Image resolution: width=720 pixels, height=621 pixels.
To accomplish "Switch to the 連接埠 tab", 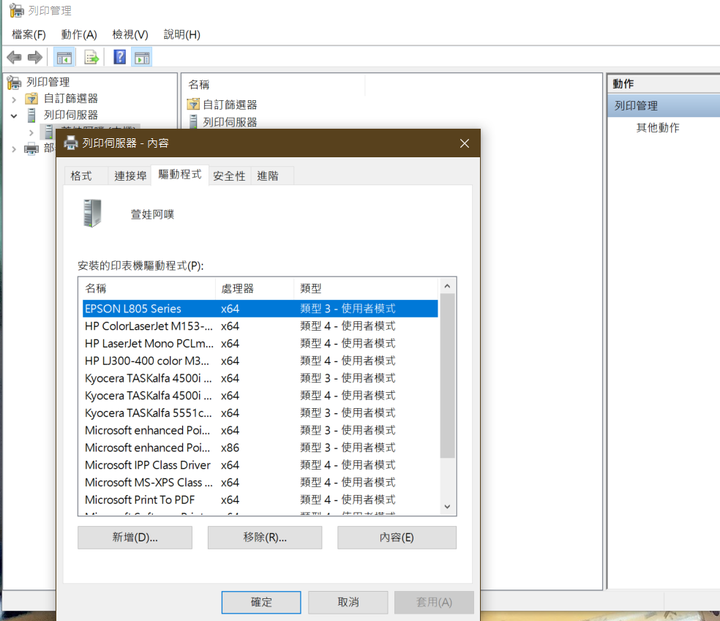I will pyautogui.click(x=130, y=176).
